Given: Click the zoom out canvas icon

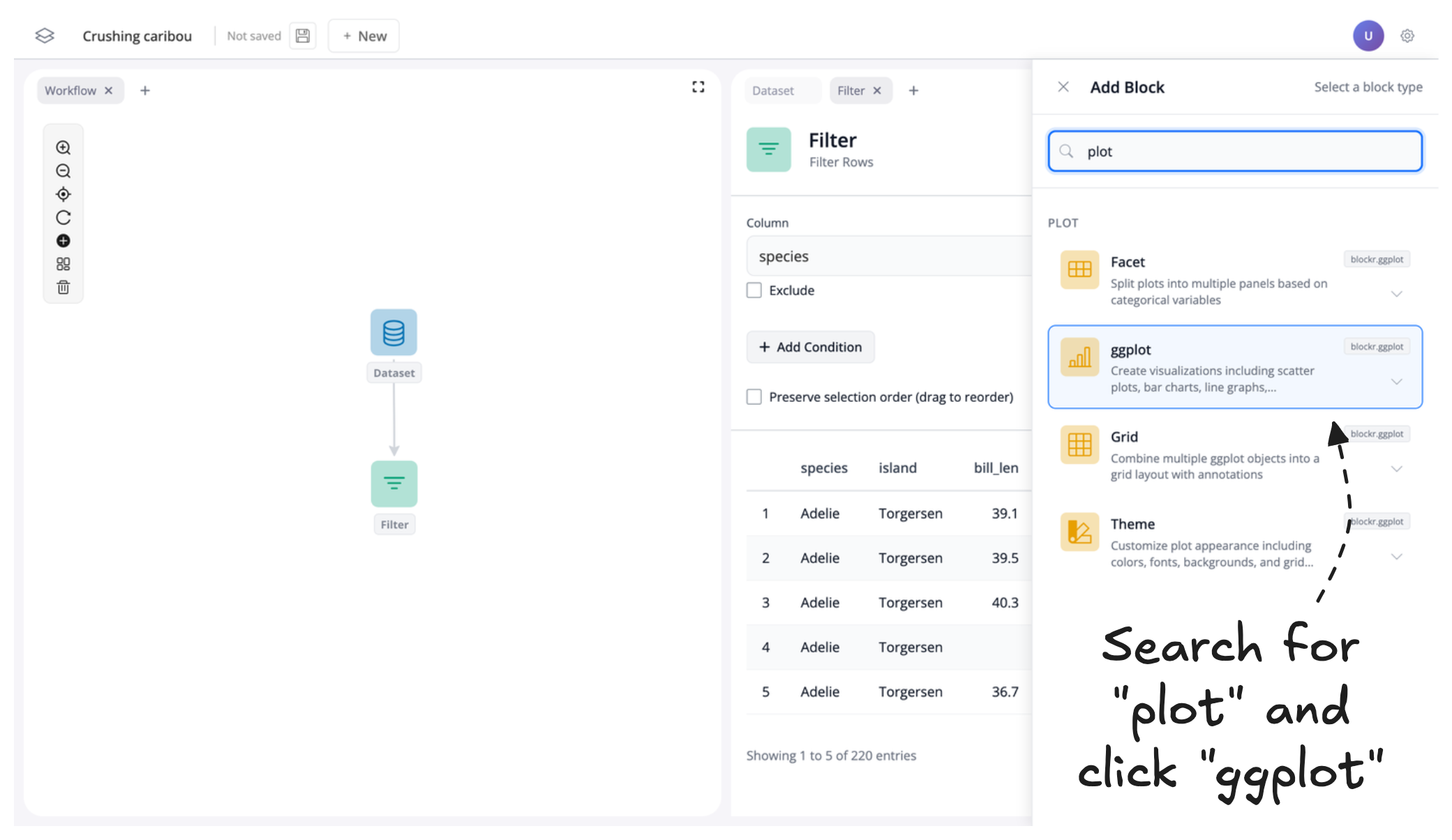Looking at the screenshot, I should (x=63, y=171).
